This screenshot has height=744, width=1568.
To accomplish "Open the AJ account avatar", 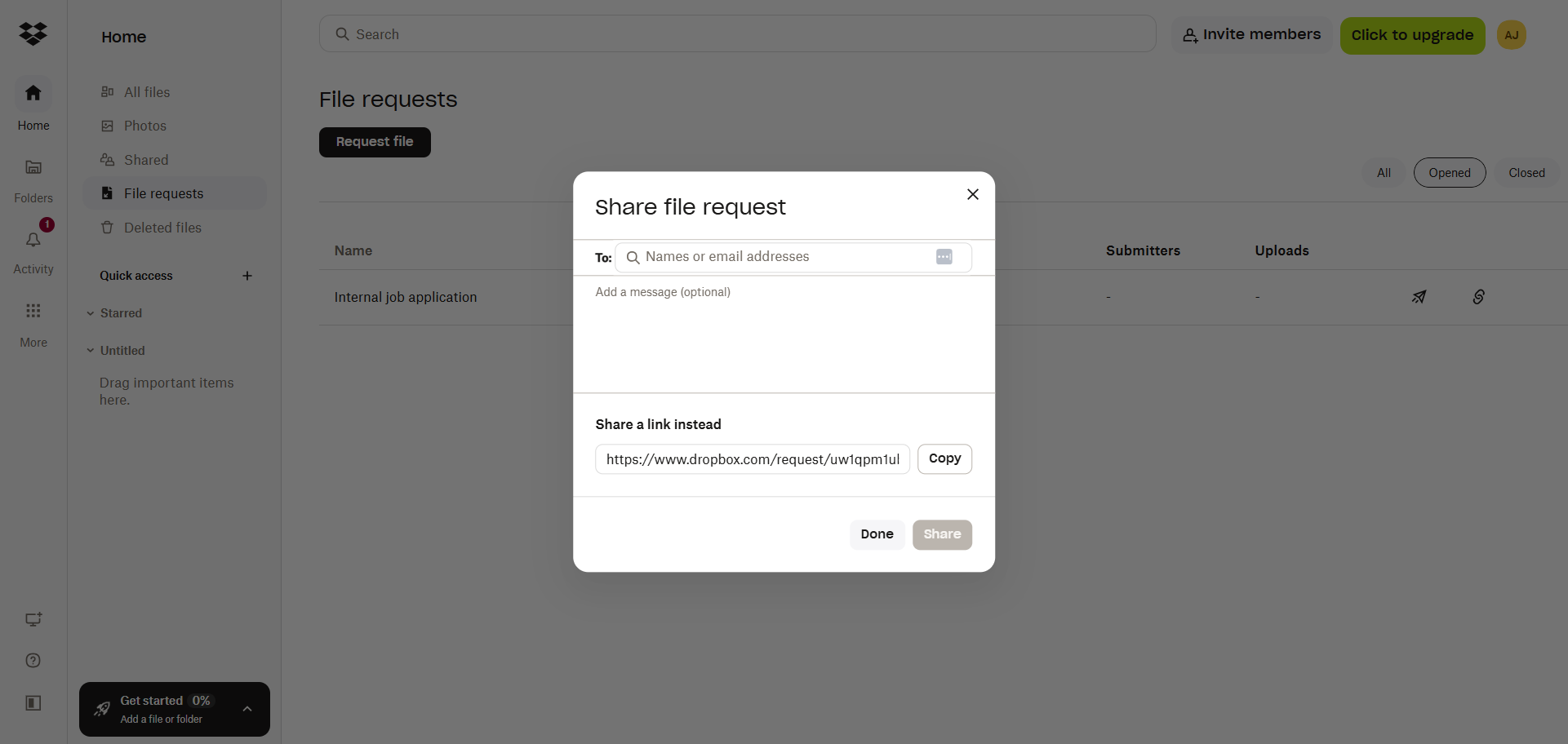I will click(1512, 35).
